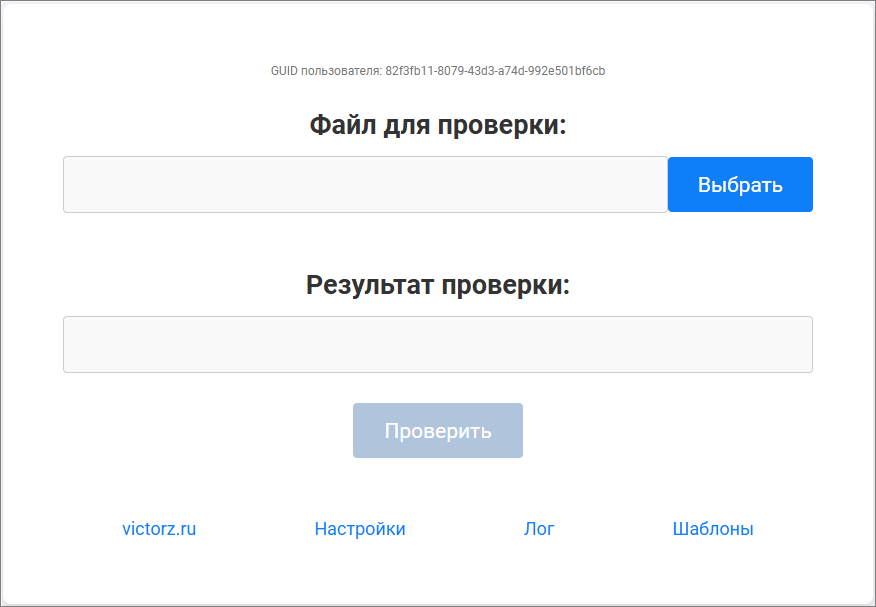Open the Настройки settings link
Image resolution: width=876 pixels, height=607 pixels.
[x=360, y=529]
